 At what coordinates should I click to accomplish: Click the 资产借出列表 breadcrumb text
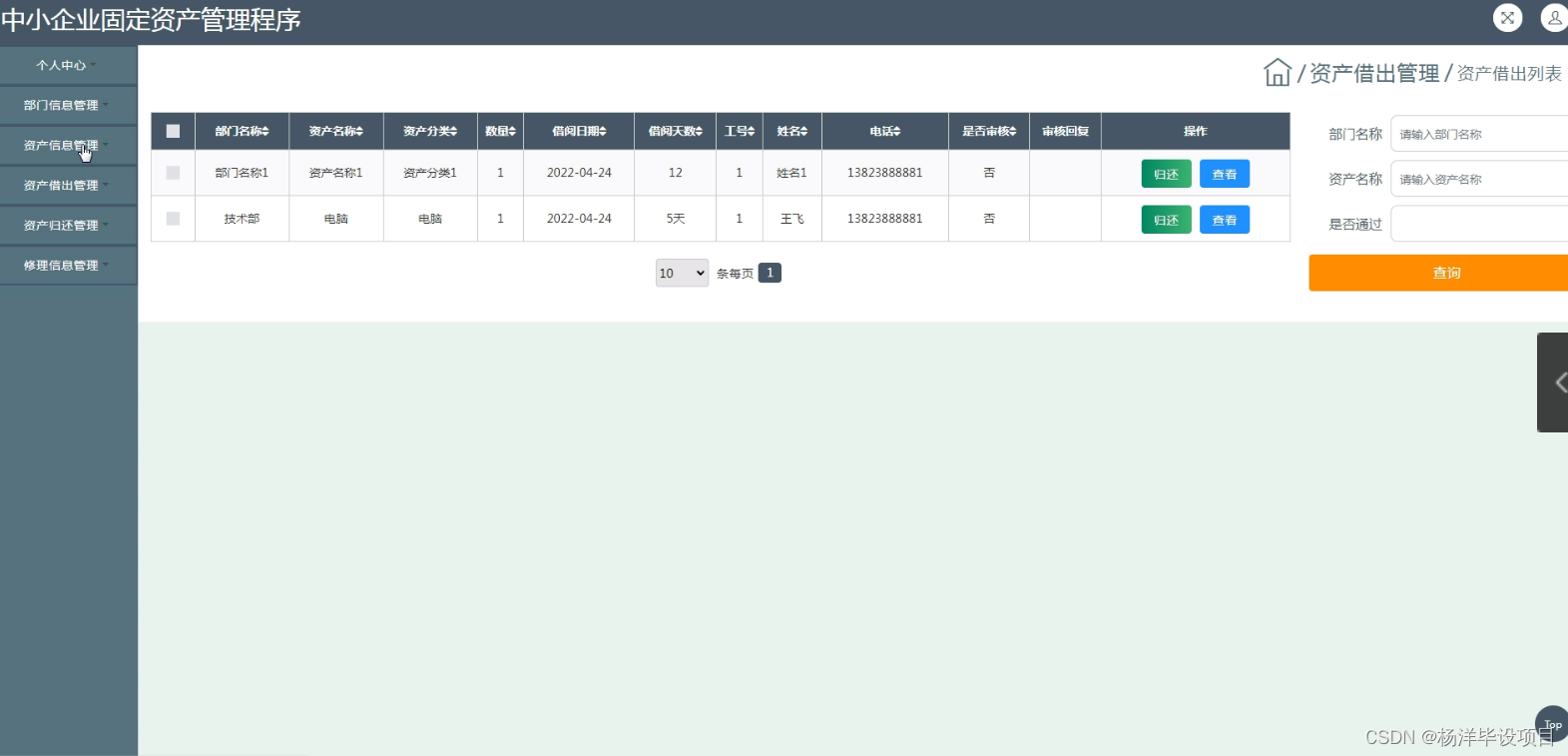(x=1509, y=73)
